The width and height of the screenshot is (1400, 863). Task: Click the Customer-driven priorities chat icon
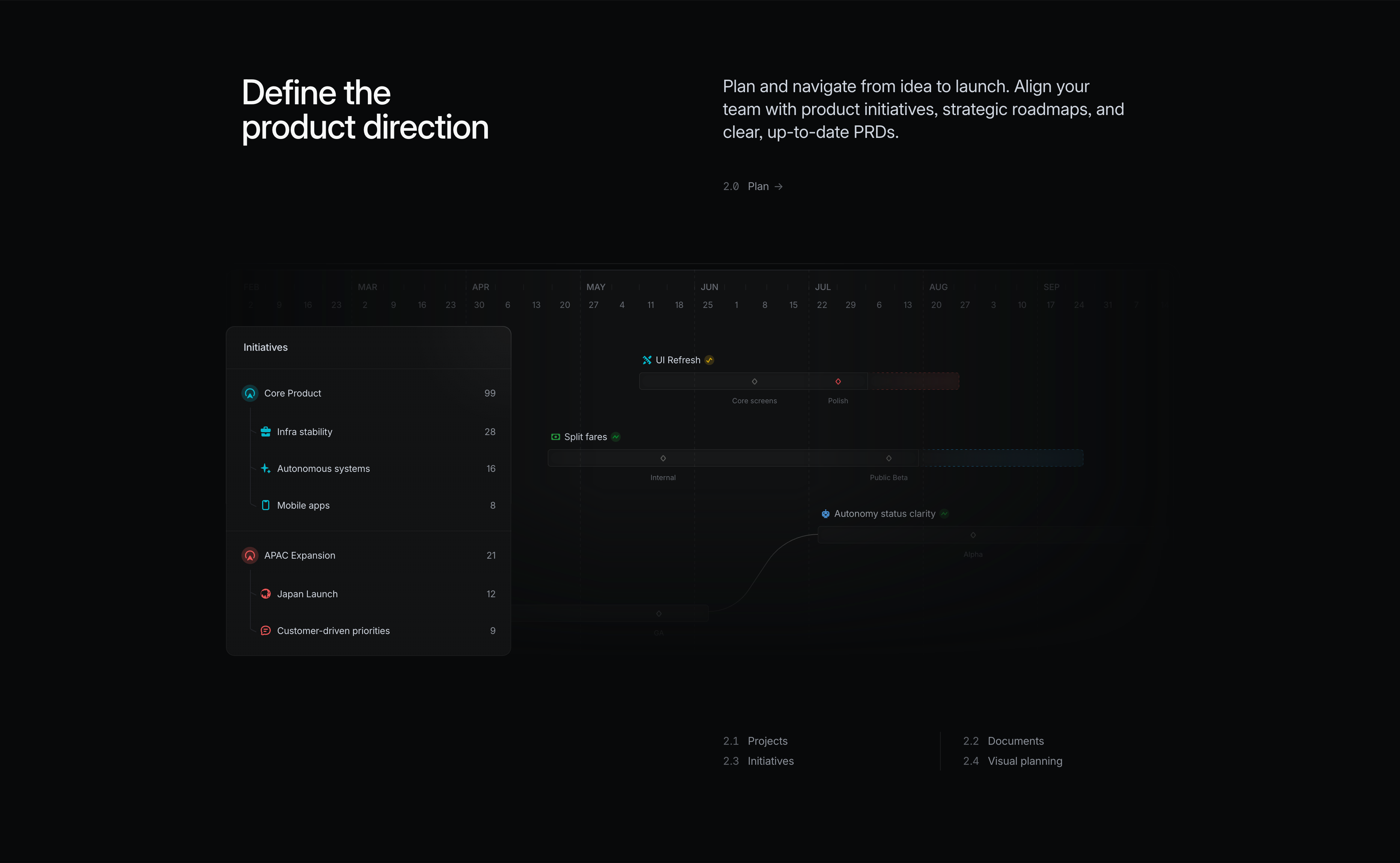(265, 631)
